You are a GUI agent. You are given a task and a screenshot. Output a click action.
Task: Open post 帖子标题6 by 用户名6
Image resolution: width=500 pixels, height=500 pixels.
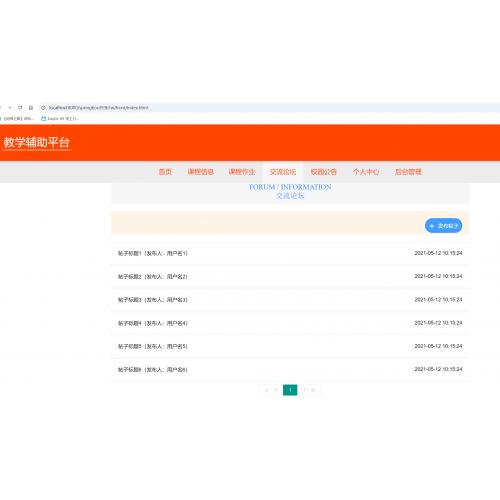(290, 369)
